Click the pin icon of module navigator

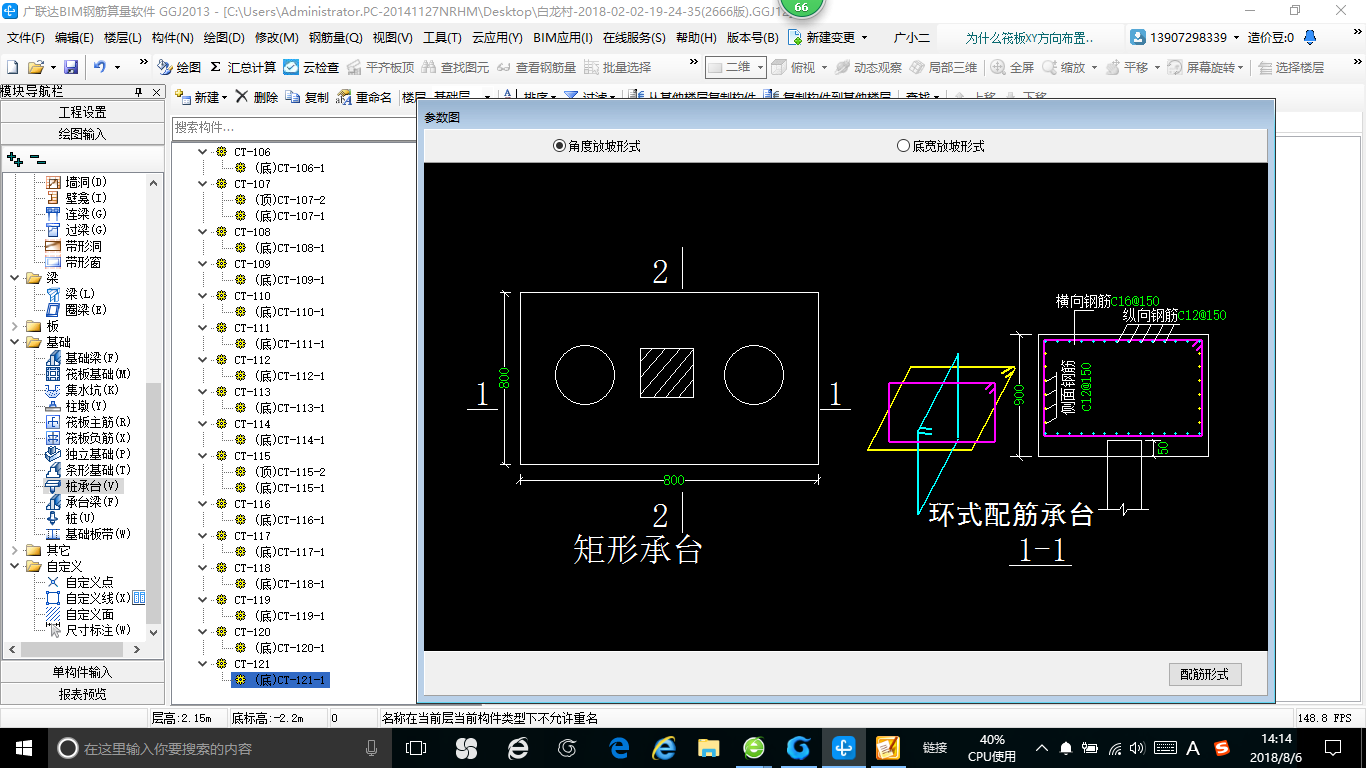pos(139,91)
